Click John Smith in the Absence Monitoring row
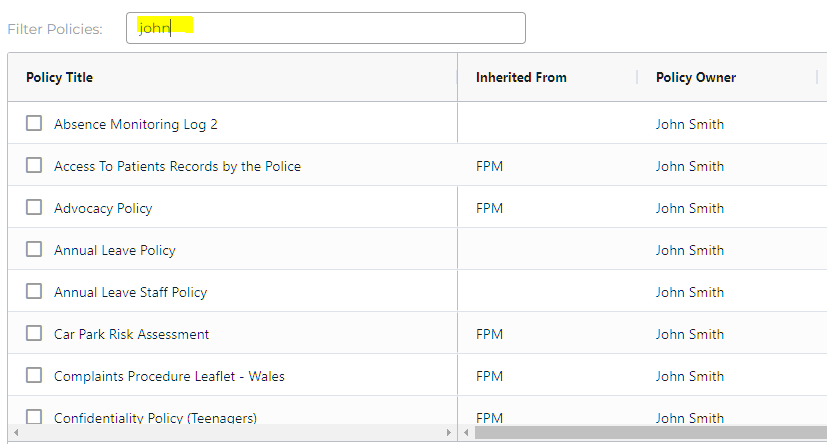The width and height of the screenshot is (827, 444). [690, 124]
